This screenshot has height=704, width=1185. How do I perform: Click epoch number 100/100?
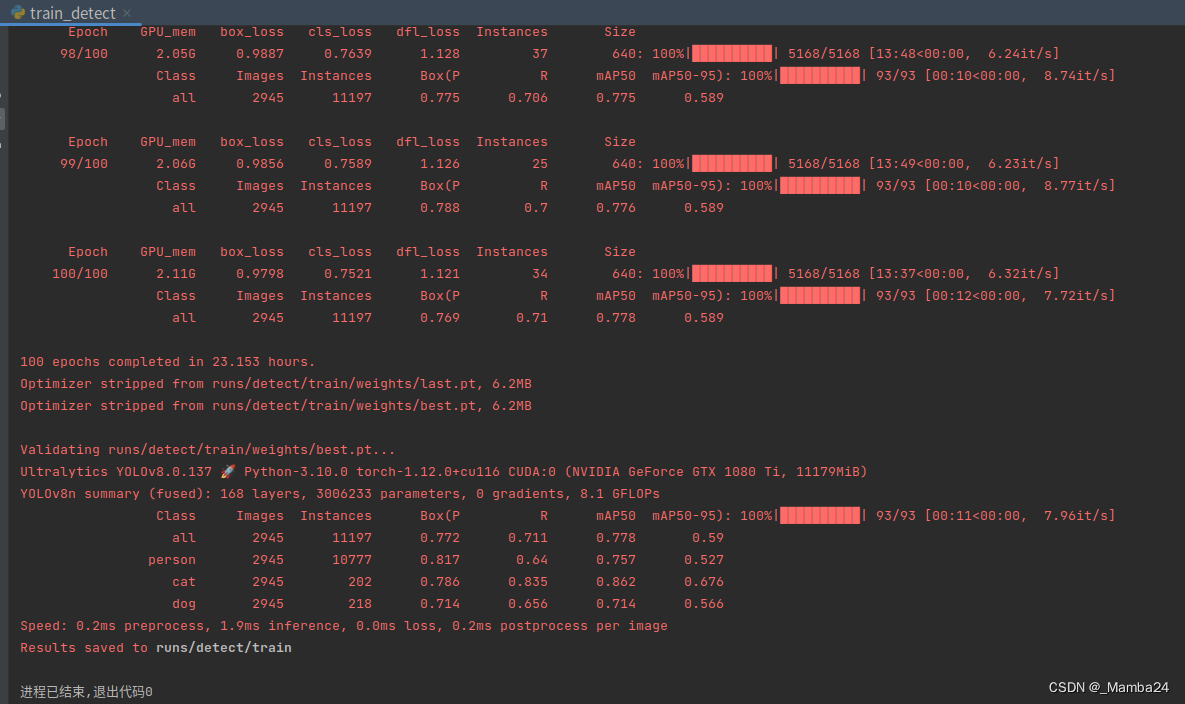80,273
